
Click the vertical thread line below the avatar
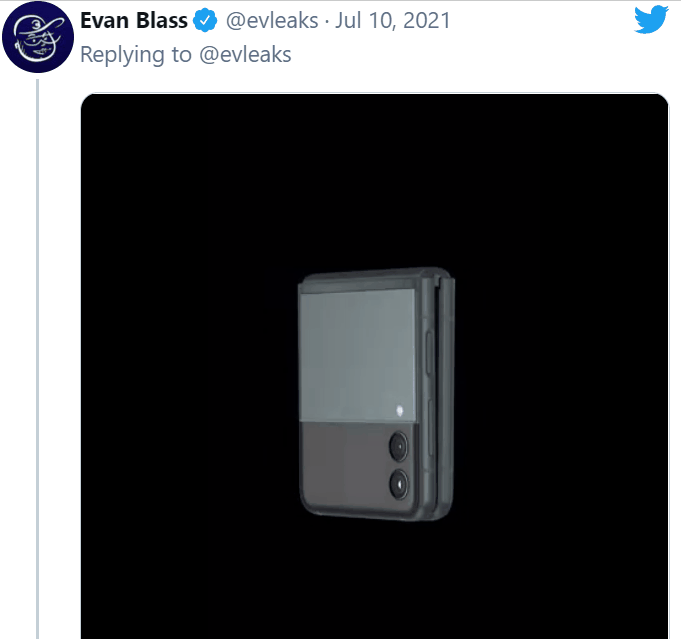point(37,359)
